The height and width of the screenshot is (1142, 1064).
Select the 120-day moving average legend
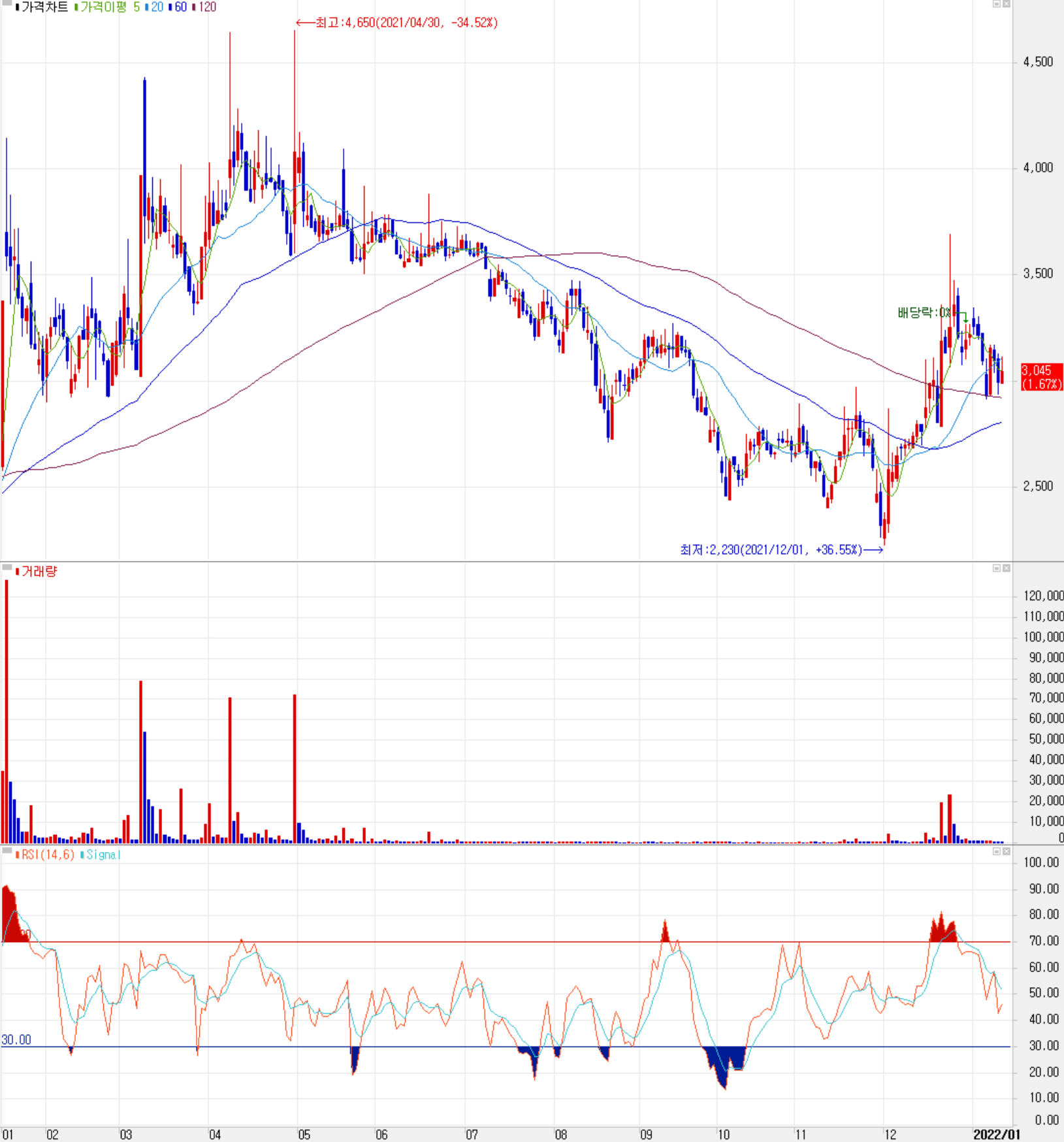(x=207, y=7)
